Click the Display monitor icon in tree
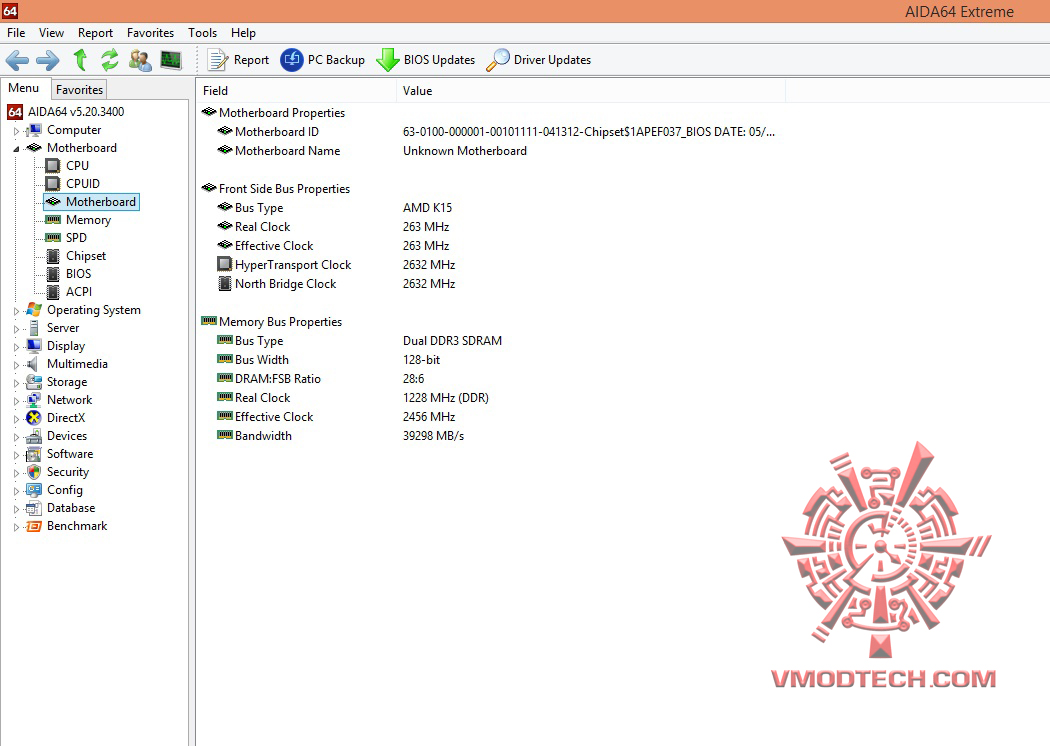This screenshot has width=1050, height=746. [x=34, y=346]
